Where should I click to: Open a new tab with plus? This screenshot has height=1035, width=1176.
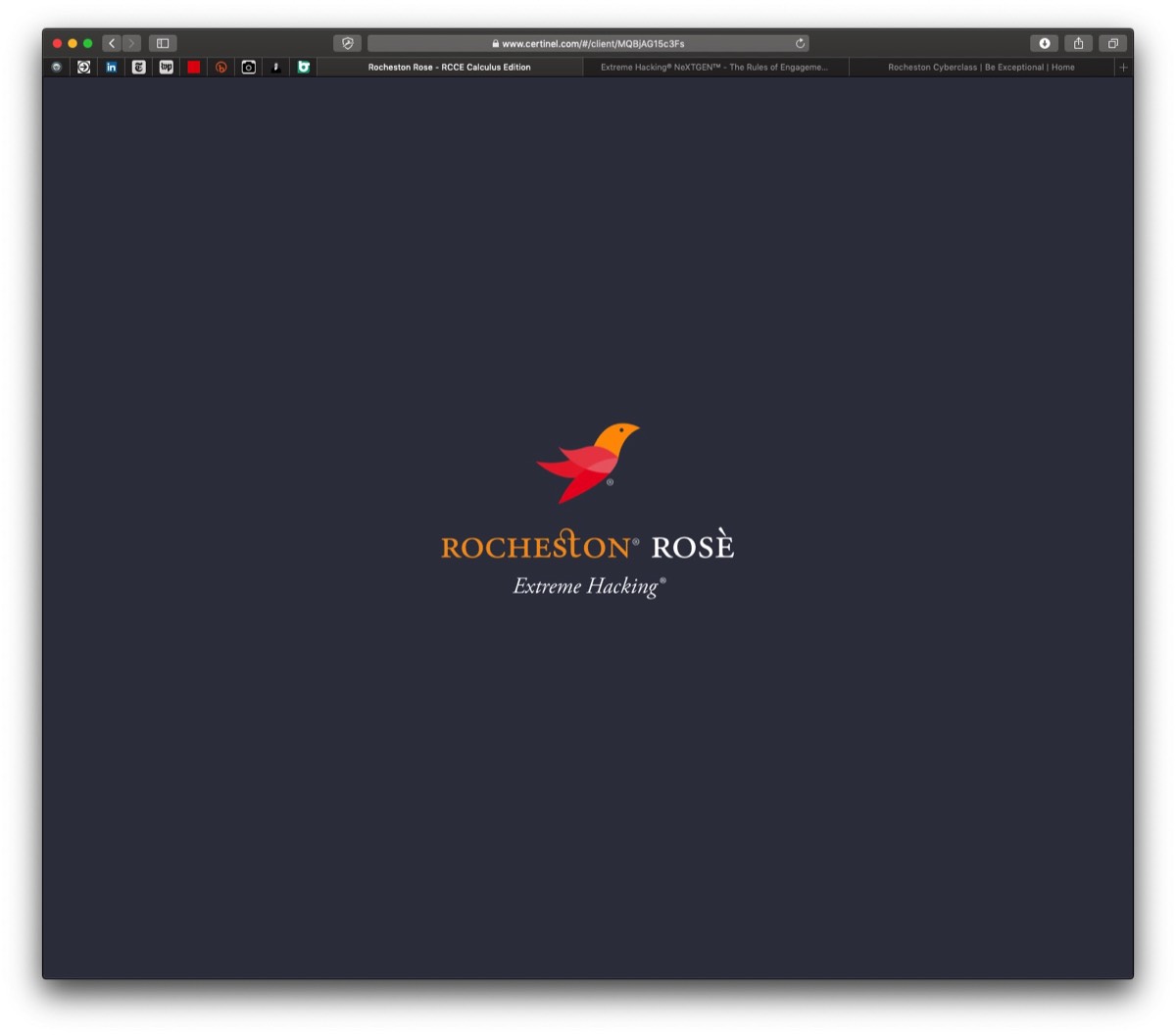[x=1124, y=68]
